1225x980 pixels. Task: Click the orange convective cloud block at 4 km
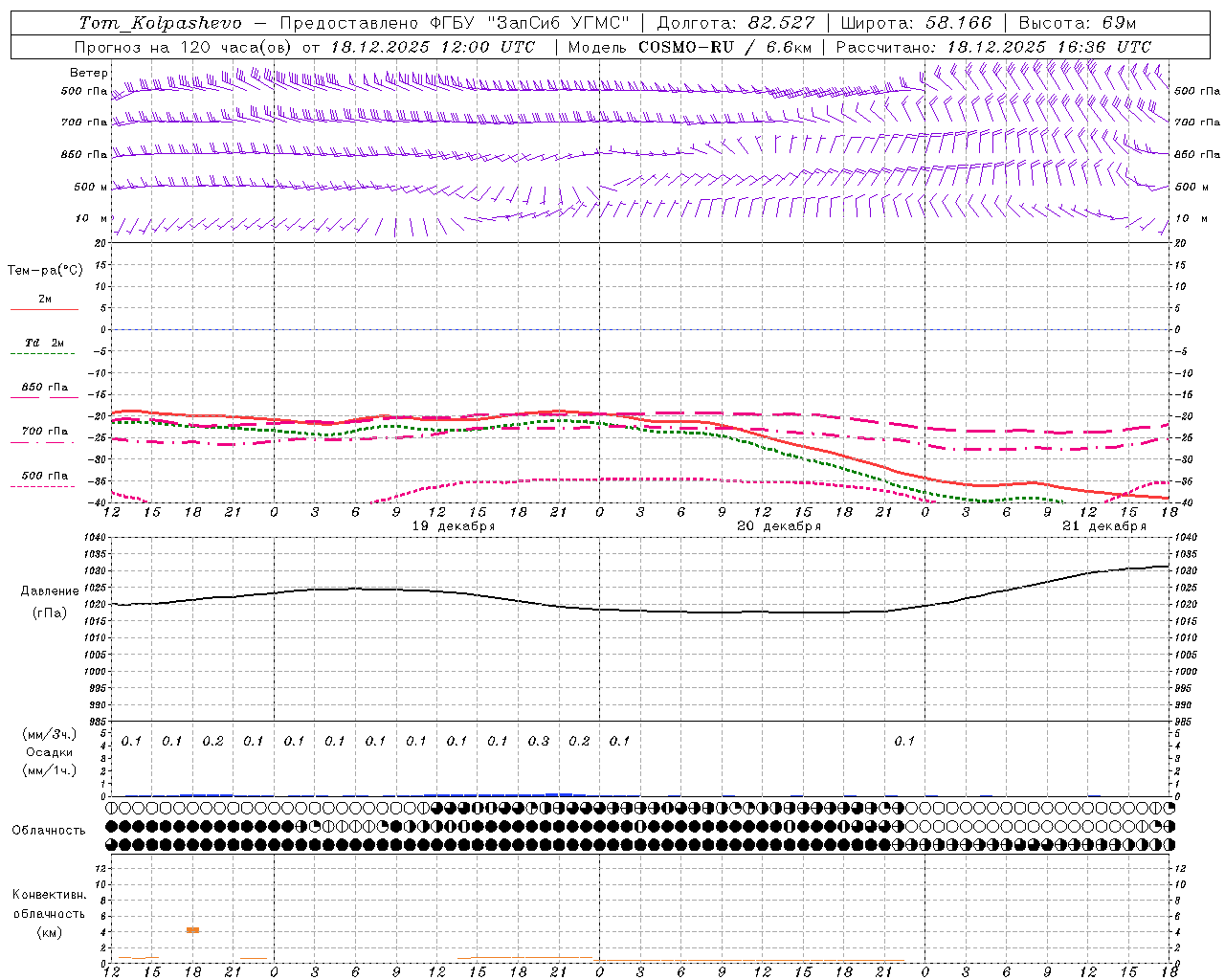[192, 929]
